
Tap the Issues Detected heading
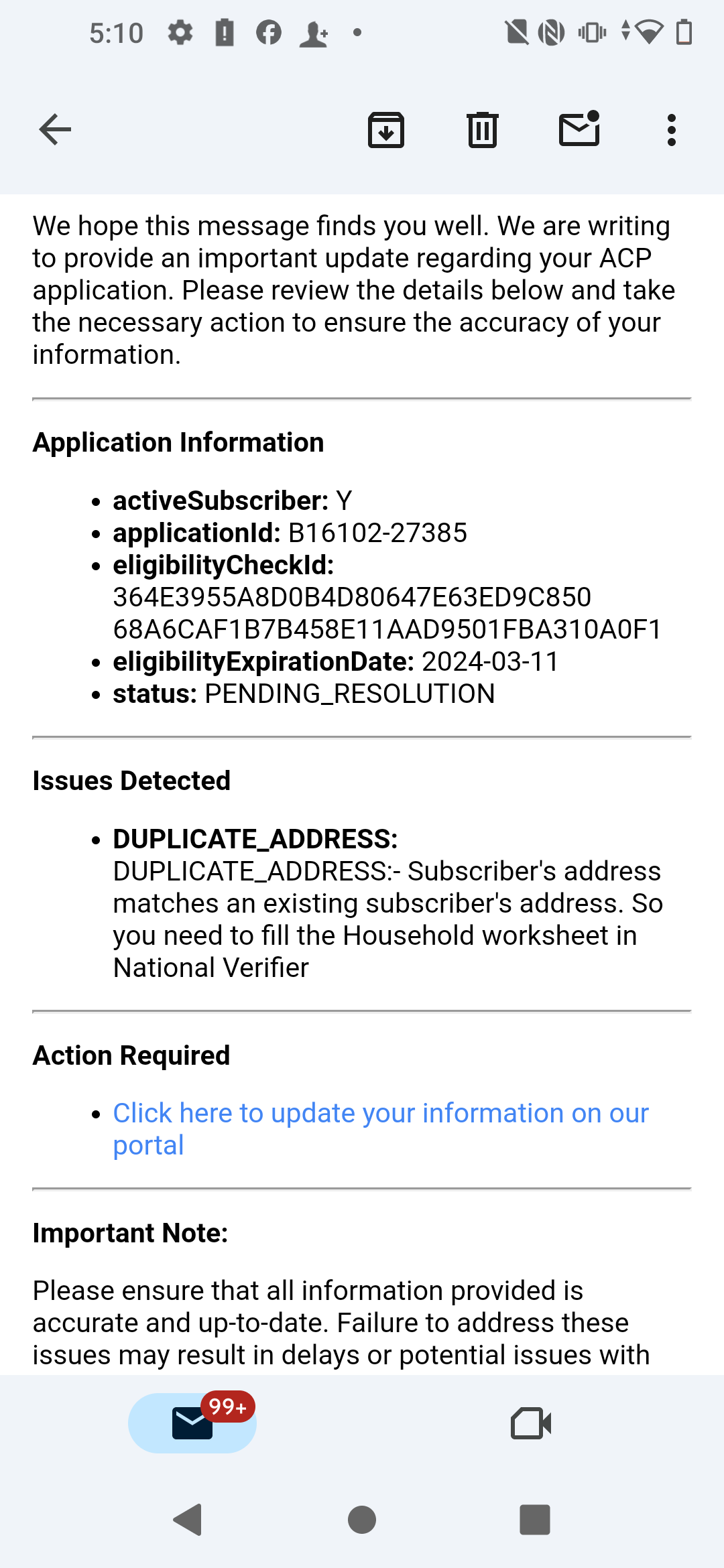click(x=131, y=781)
